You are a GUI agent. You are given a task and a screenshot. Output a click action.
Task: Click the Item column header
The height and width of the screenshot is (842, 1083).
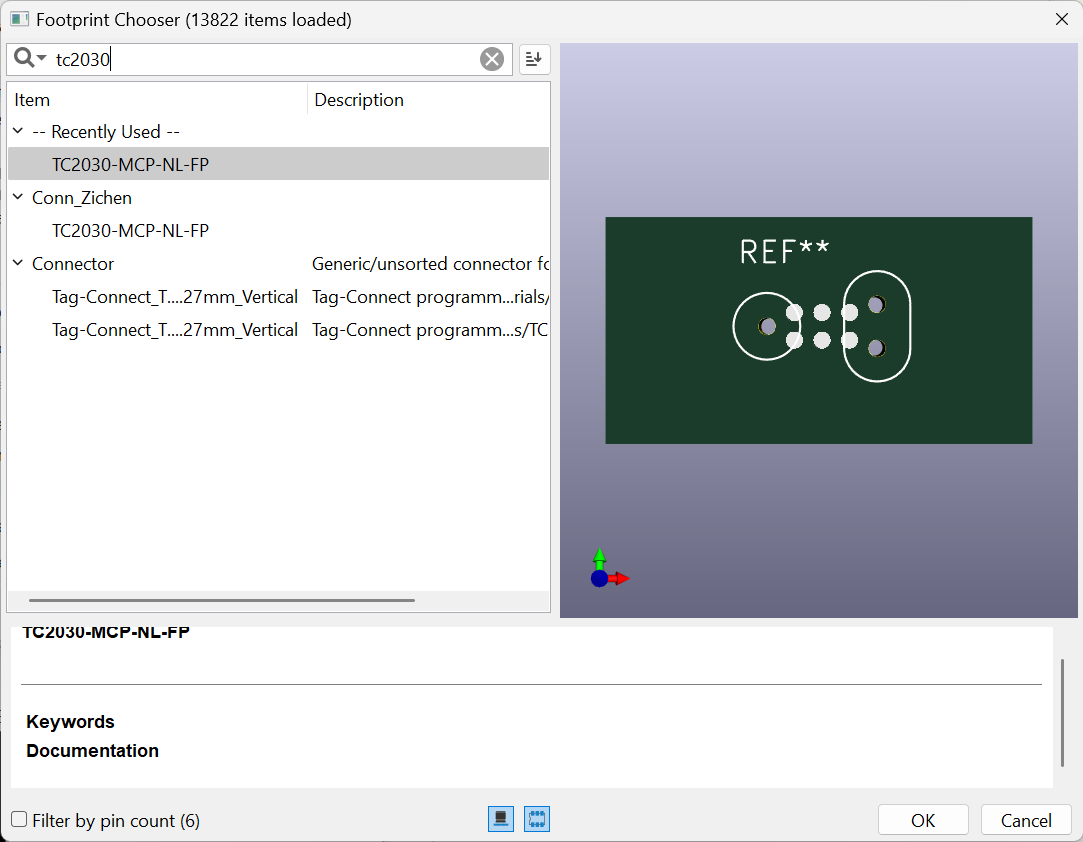click(157, 100)
